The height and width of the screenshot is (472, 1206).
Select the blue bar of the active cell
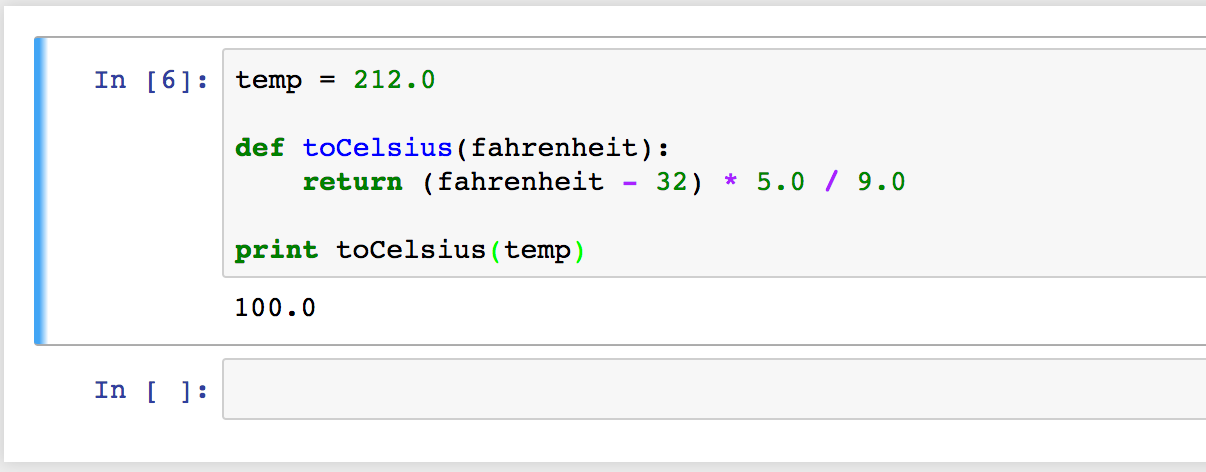pyautogui.click(x=40, y=191)
